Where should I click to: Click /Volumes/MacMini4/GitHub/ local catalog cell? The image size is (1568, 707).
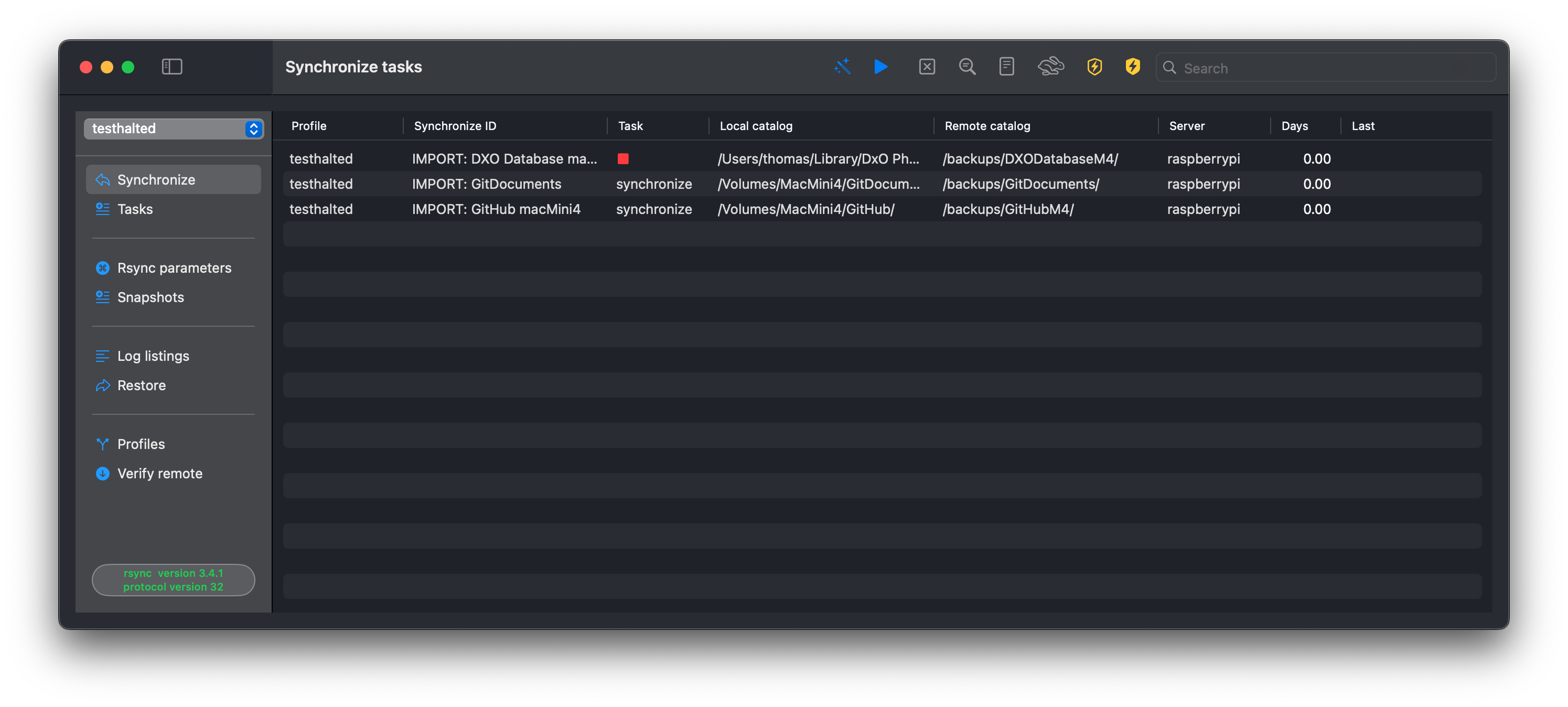tap(806, 209)
